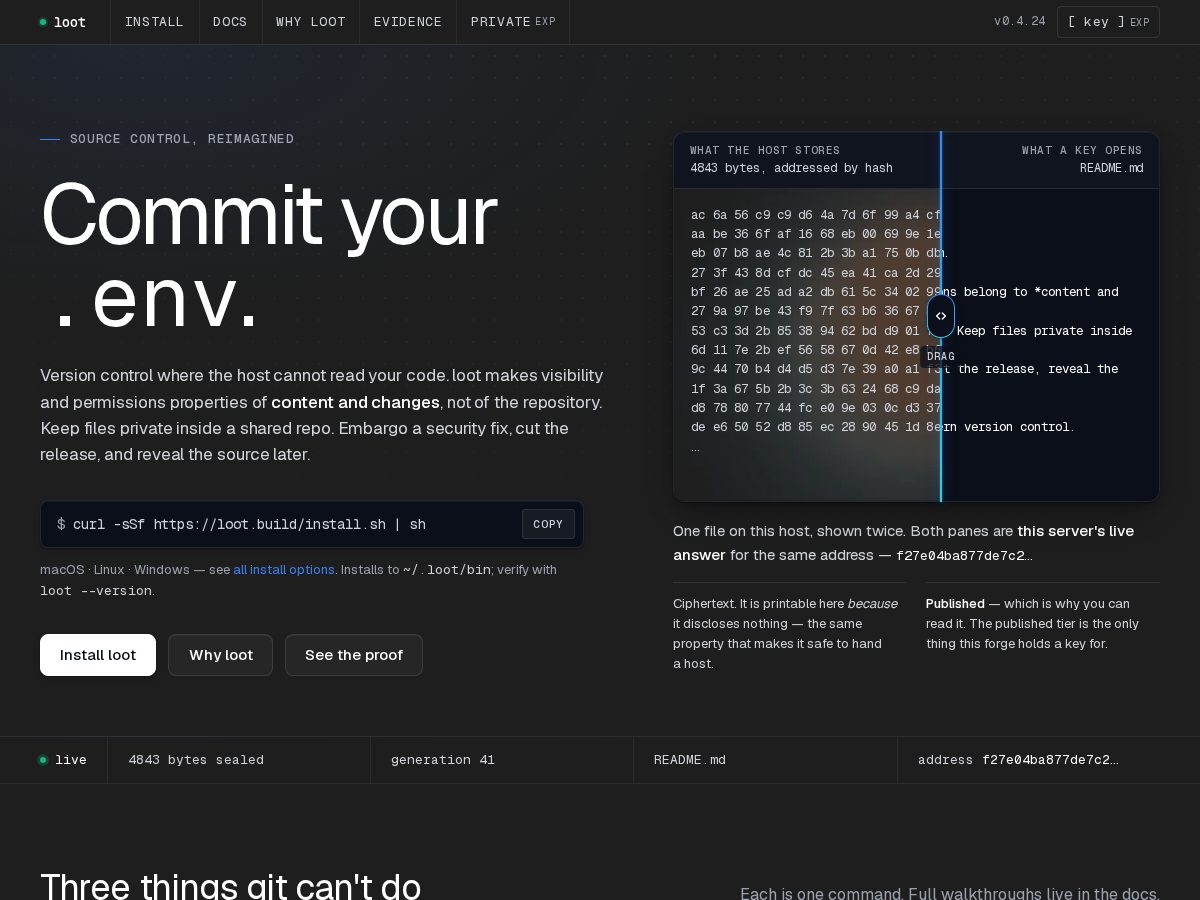This screenshot has width=1200, height=900.
Task: Click 'README.md' in the status bar
Action: [690, 760]
